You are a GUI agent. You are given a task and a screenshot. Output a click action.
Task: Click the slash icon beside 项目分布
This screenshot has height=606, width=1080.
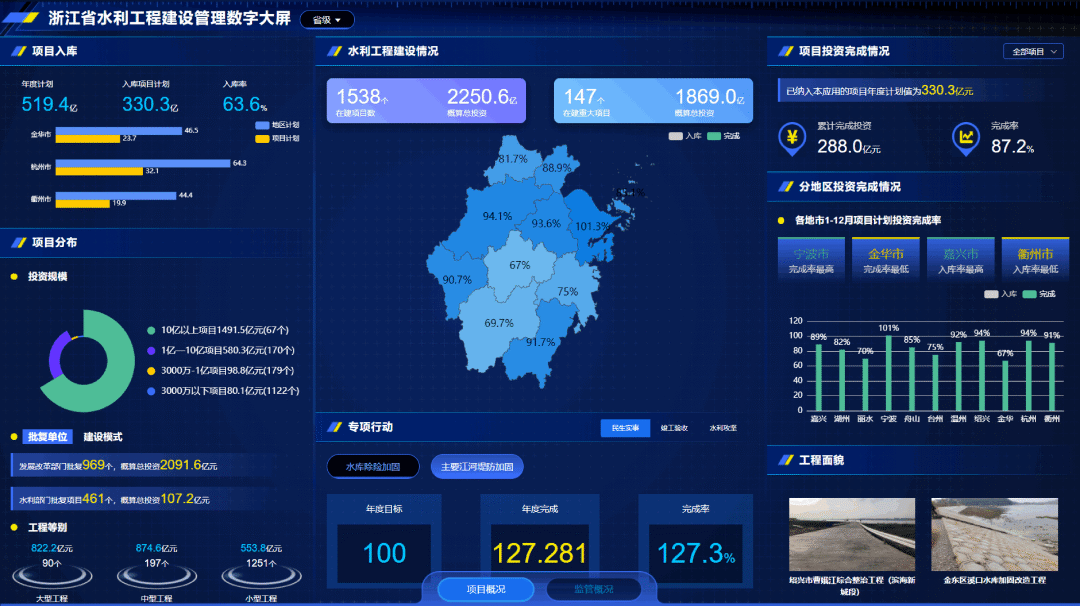pyautogui.click(x=16, y=242)
